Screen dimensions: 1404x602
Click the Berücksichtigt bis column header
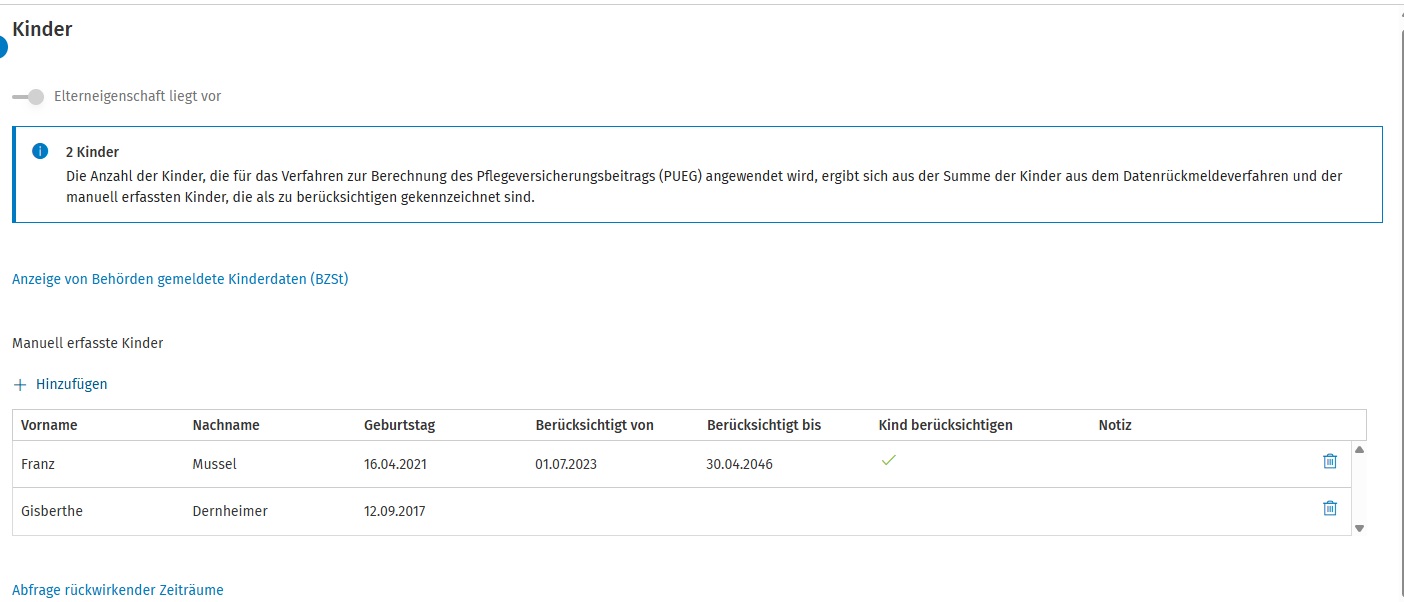click(764, 425)
